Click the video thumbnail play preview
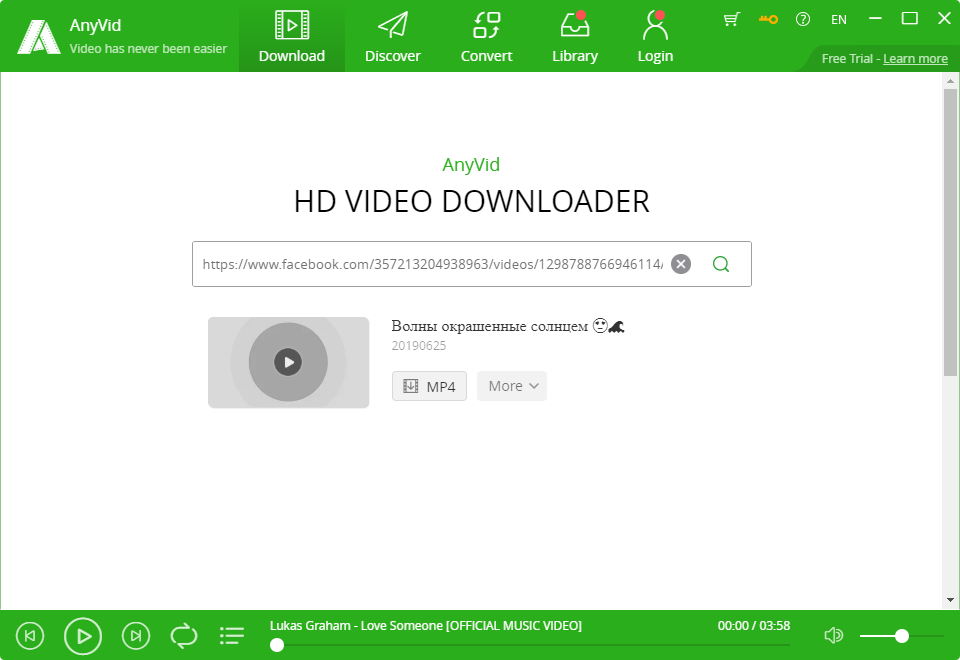 (288, 362)
